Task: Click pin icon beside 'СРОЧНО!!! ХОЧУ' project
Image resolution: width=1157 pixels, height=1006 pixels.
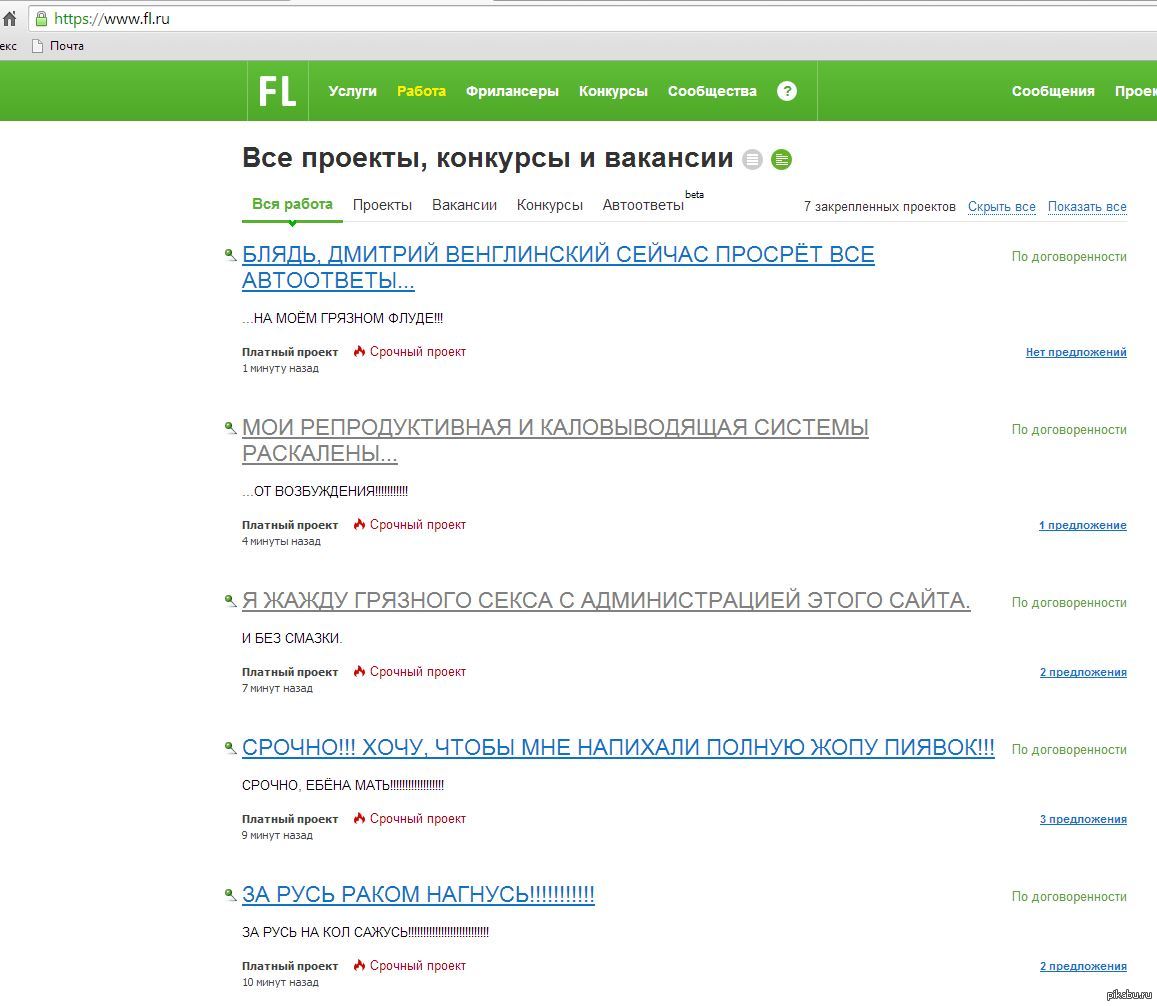Action: tap(230, 748)
